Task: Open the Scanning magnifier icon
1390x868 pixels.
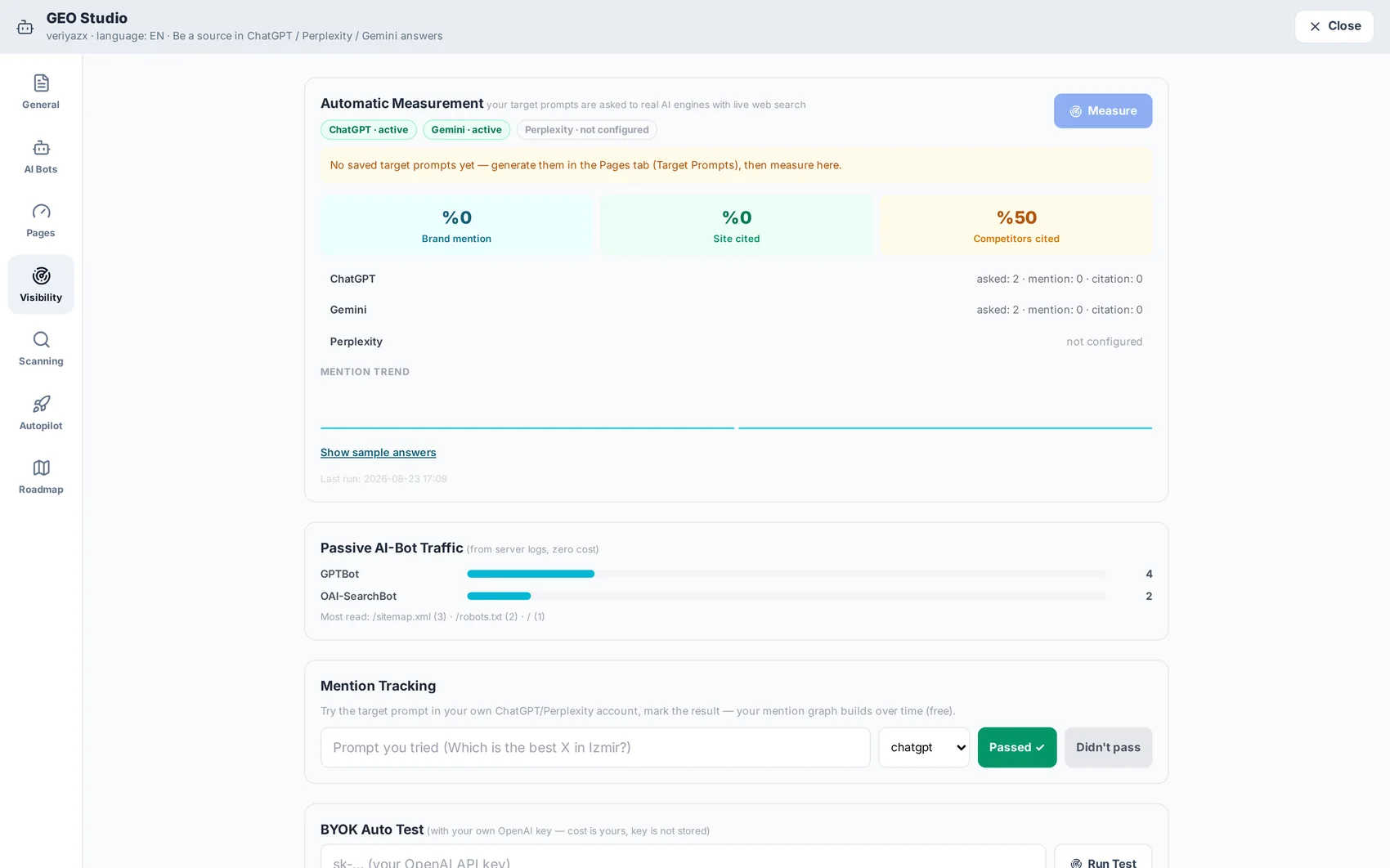Action: [41, 339]
